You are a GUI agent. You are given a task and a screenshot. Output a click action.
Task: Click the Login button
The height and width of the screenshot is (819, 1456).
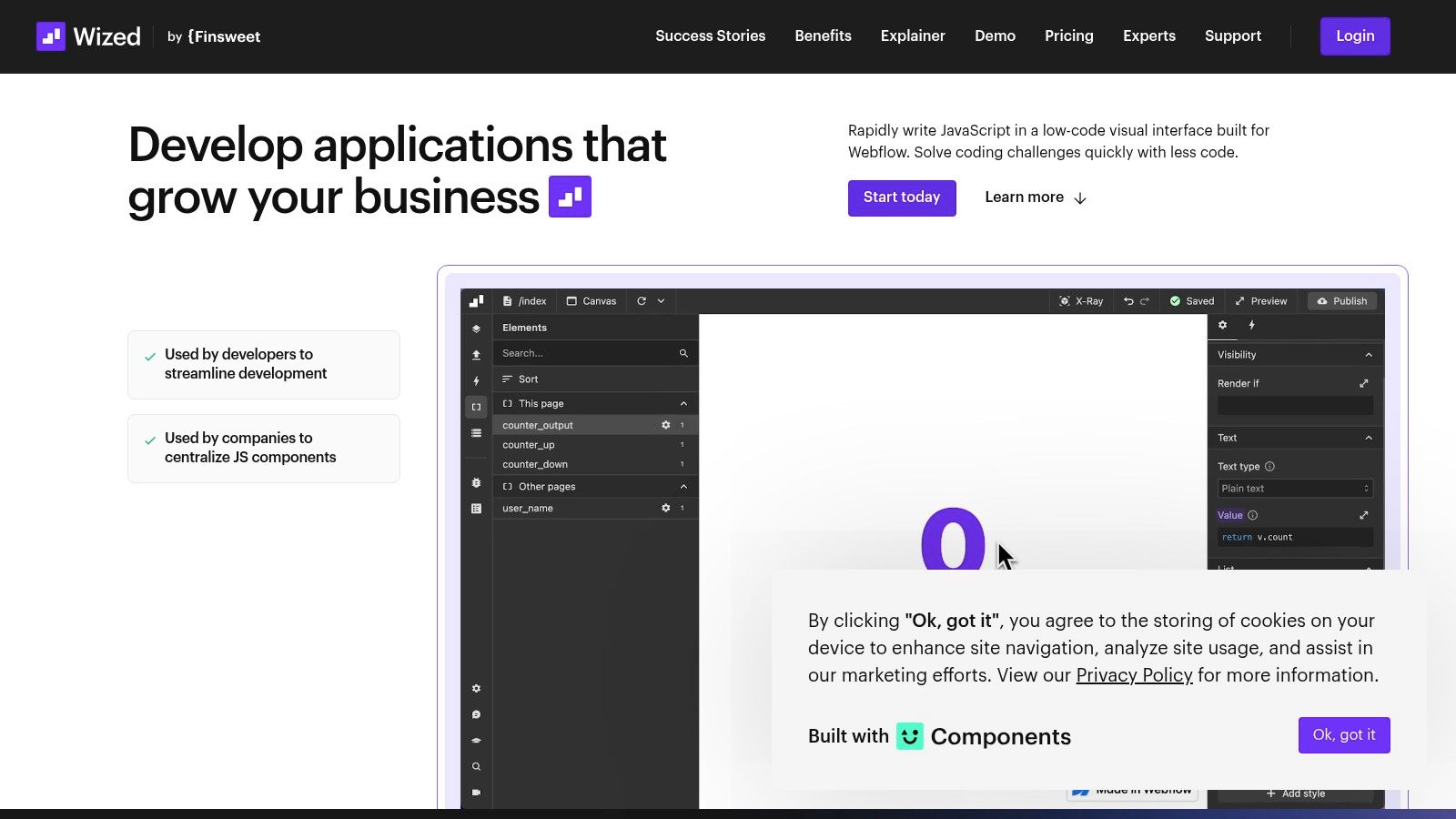(x=1354, y=36)
